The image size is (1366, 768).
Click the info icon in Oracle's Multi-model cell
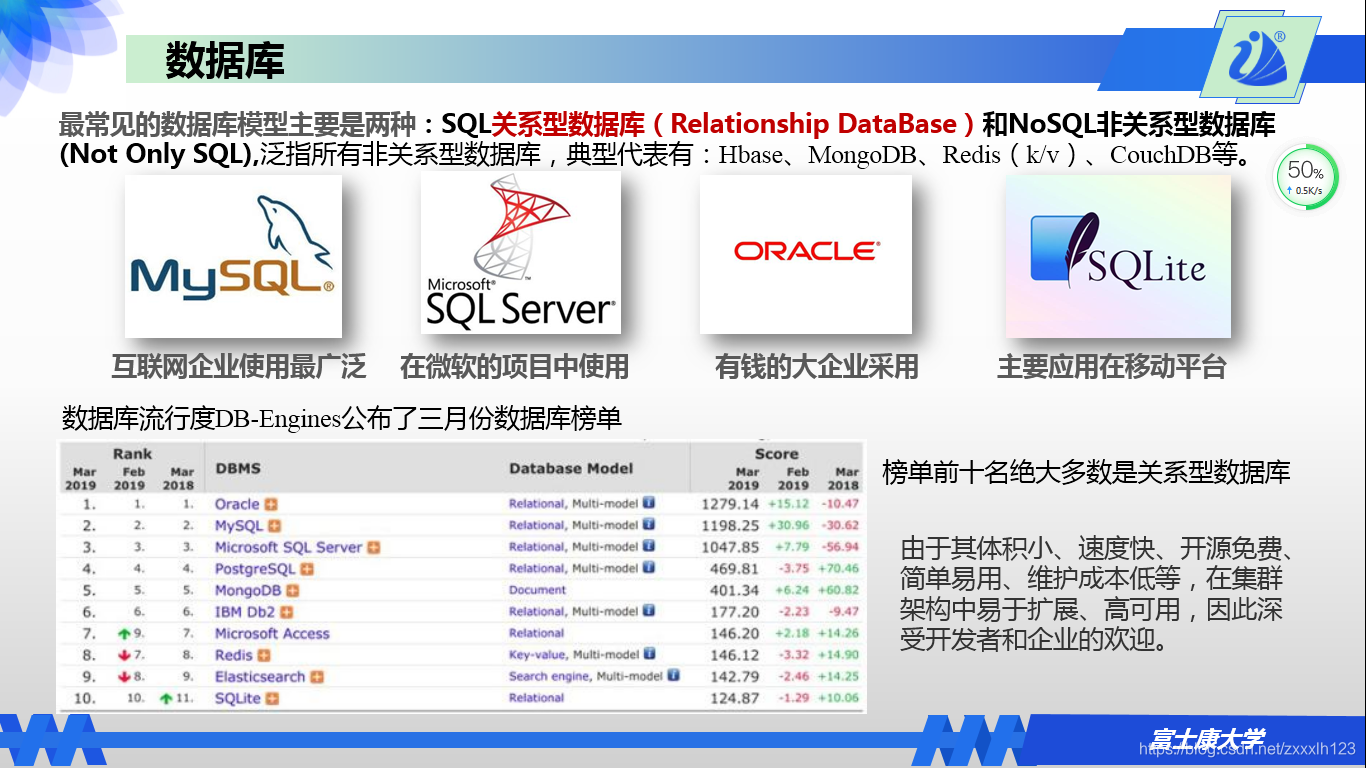(648, 504)
